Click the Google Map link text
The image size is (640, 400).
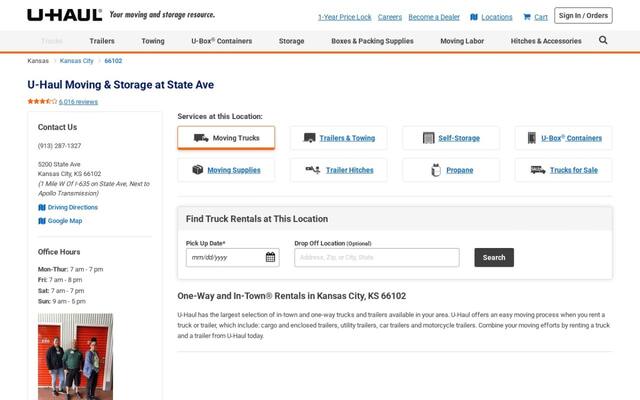65,221
